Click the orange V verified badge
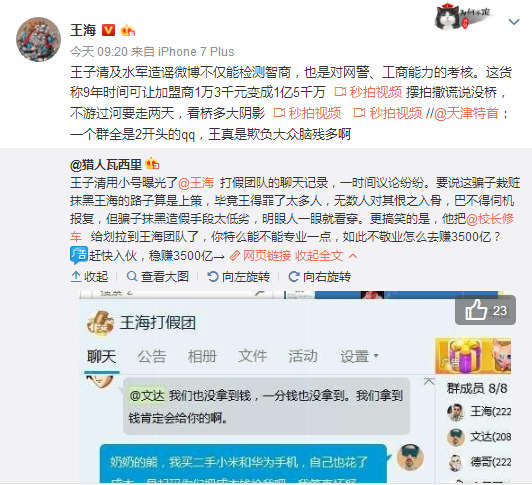This screenshot has width=532, height=485. pos(108,30)
